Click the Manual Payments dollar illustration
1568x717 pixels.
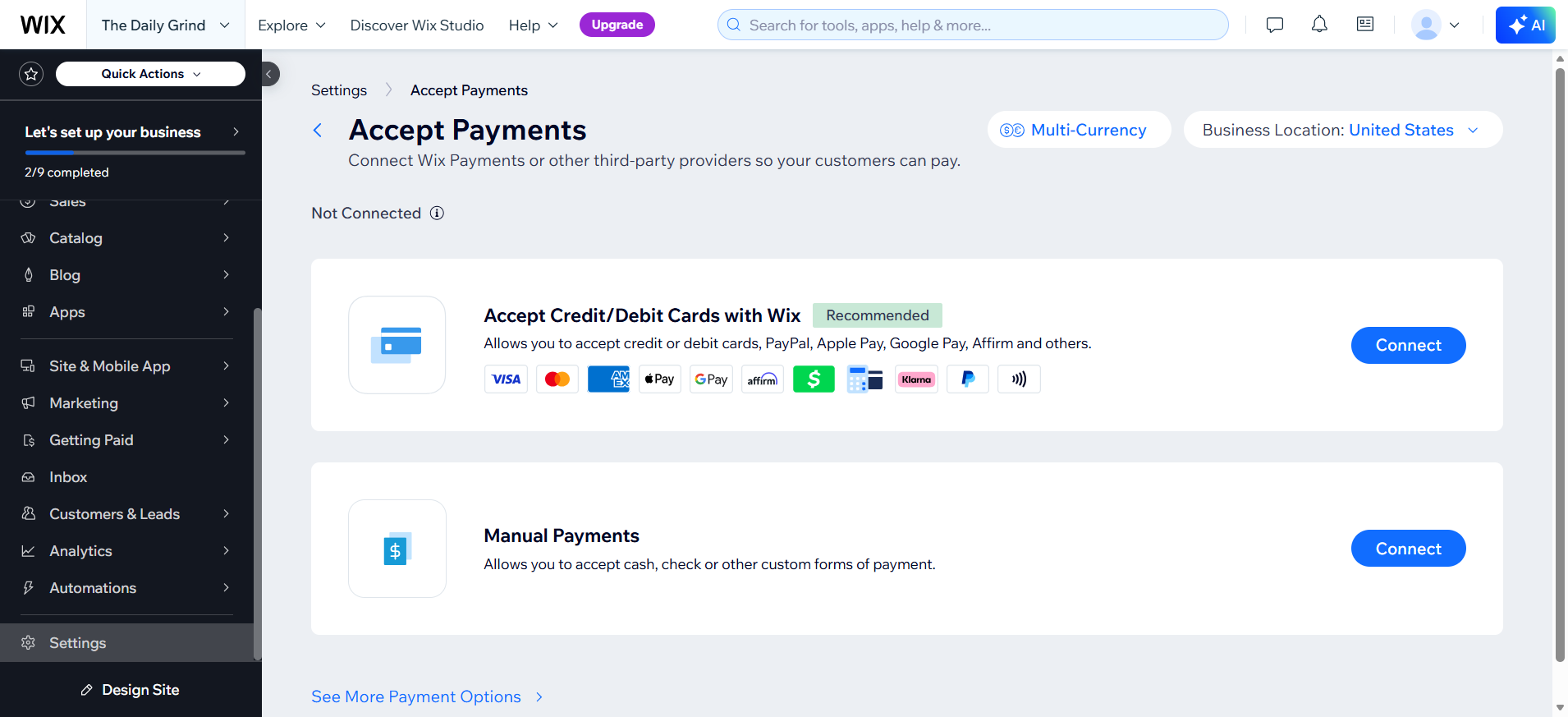pyautogui.click(x=397, y=549)
